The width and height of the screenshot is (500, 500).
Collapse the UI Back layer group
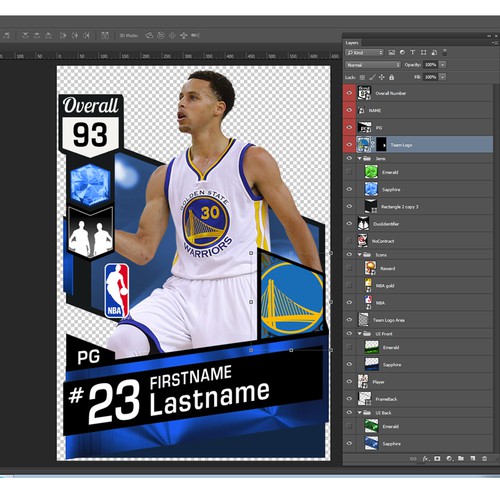coord(360,413)
